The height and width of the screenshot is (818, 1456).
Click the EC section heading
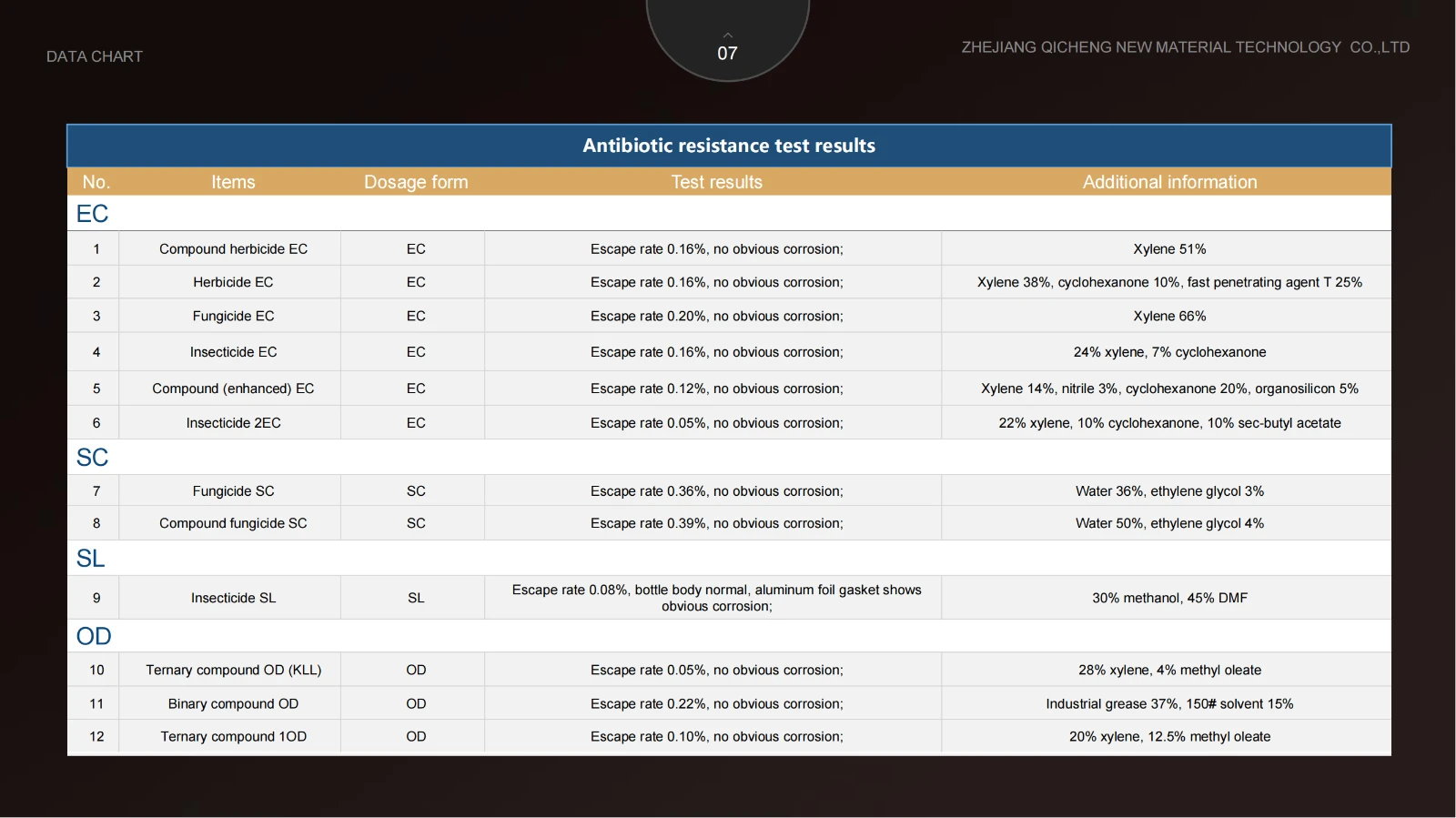[x=92, y=214]
